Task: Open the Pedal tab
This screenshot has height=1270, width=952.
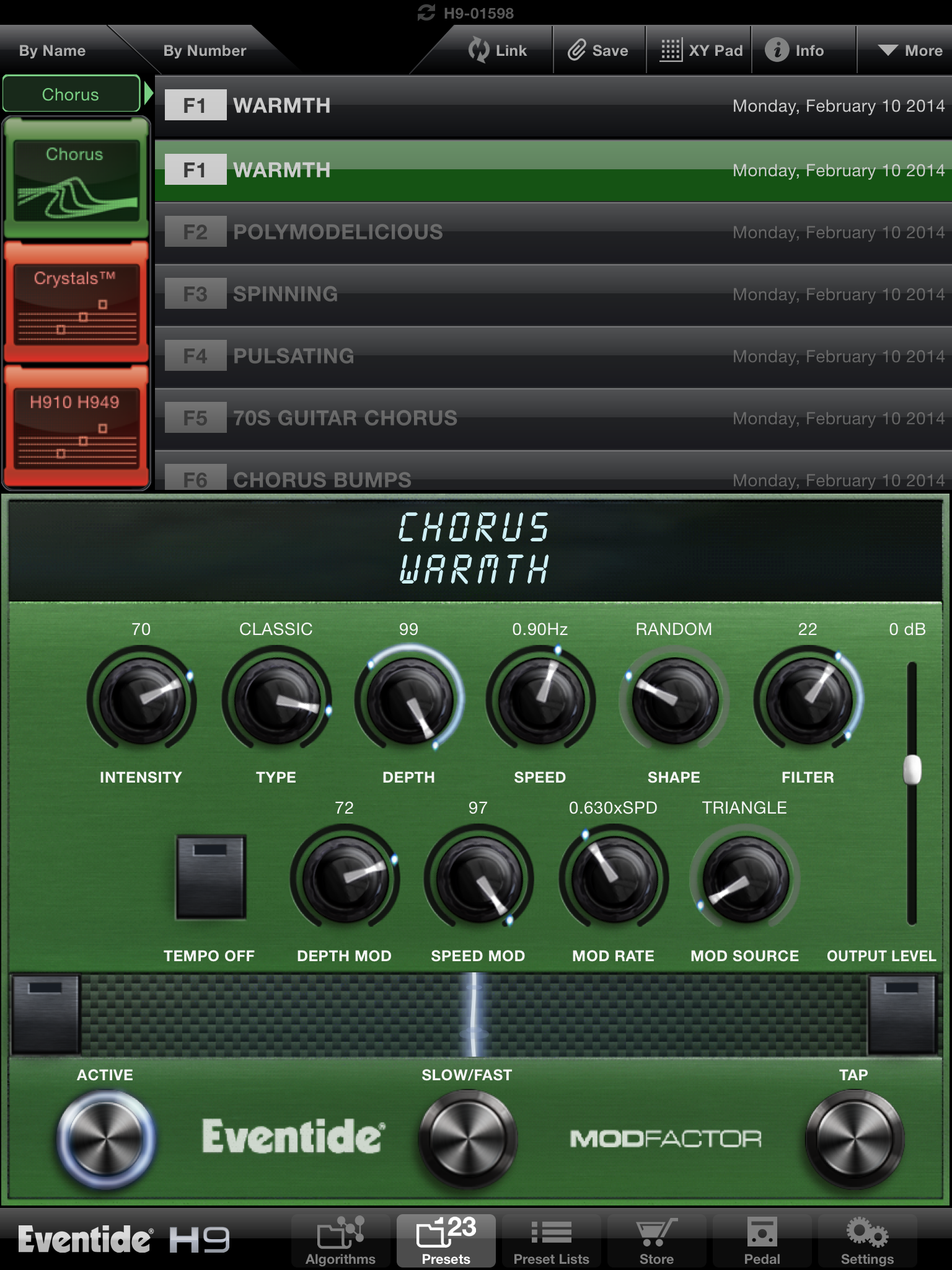Action: [x=762, y=1241]
